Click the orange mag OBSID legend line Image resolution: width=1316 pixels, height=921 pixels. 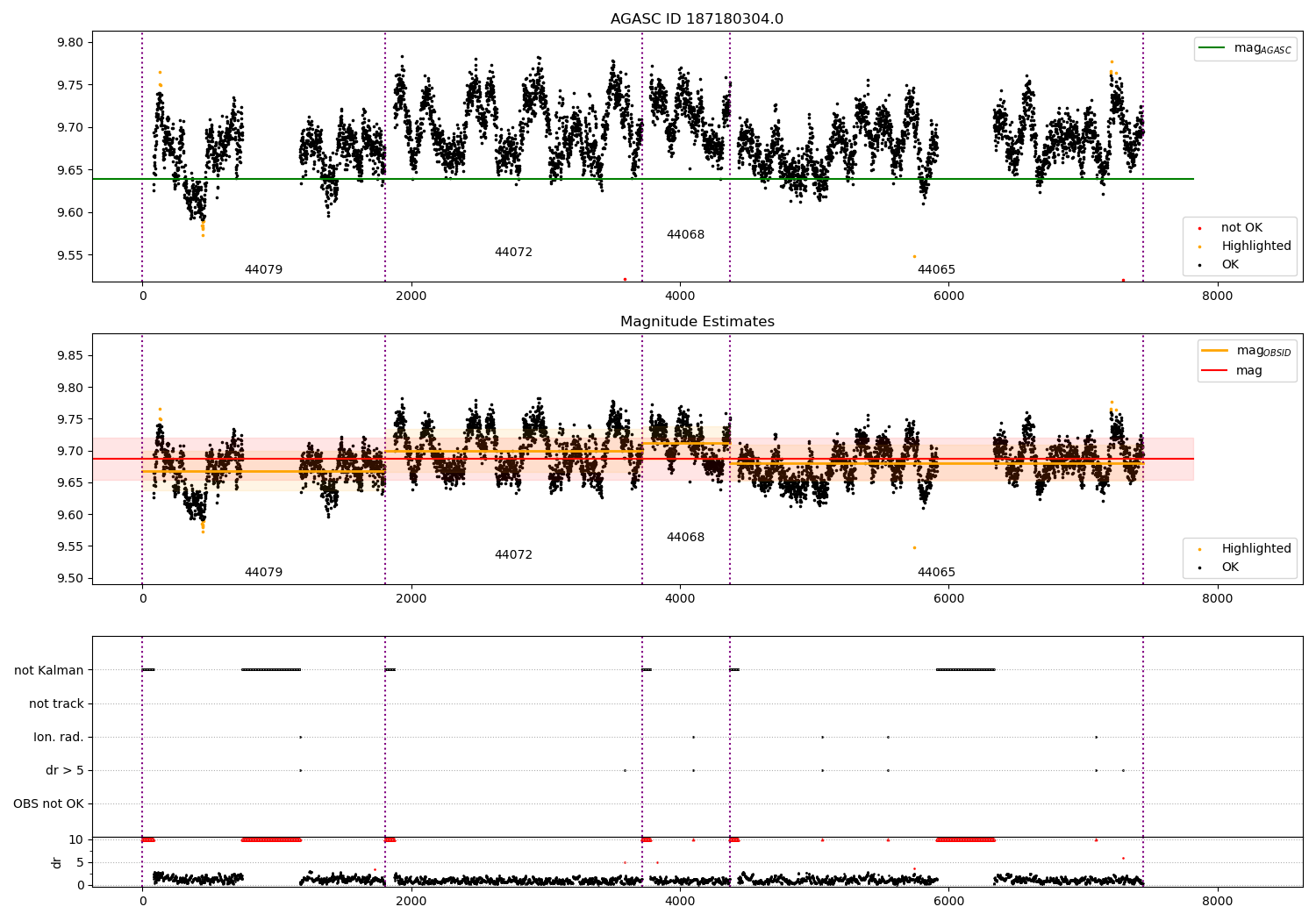click(1215, 351)
